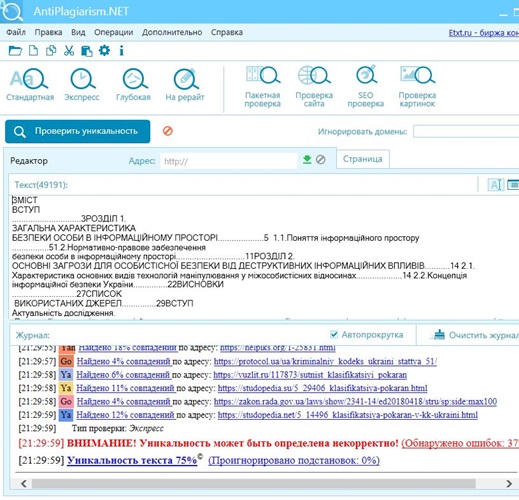Open the Справка menu
The width and height of the screenshot is (519, 500).
coord(227,32)
